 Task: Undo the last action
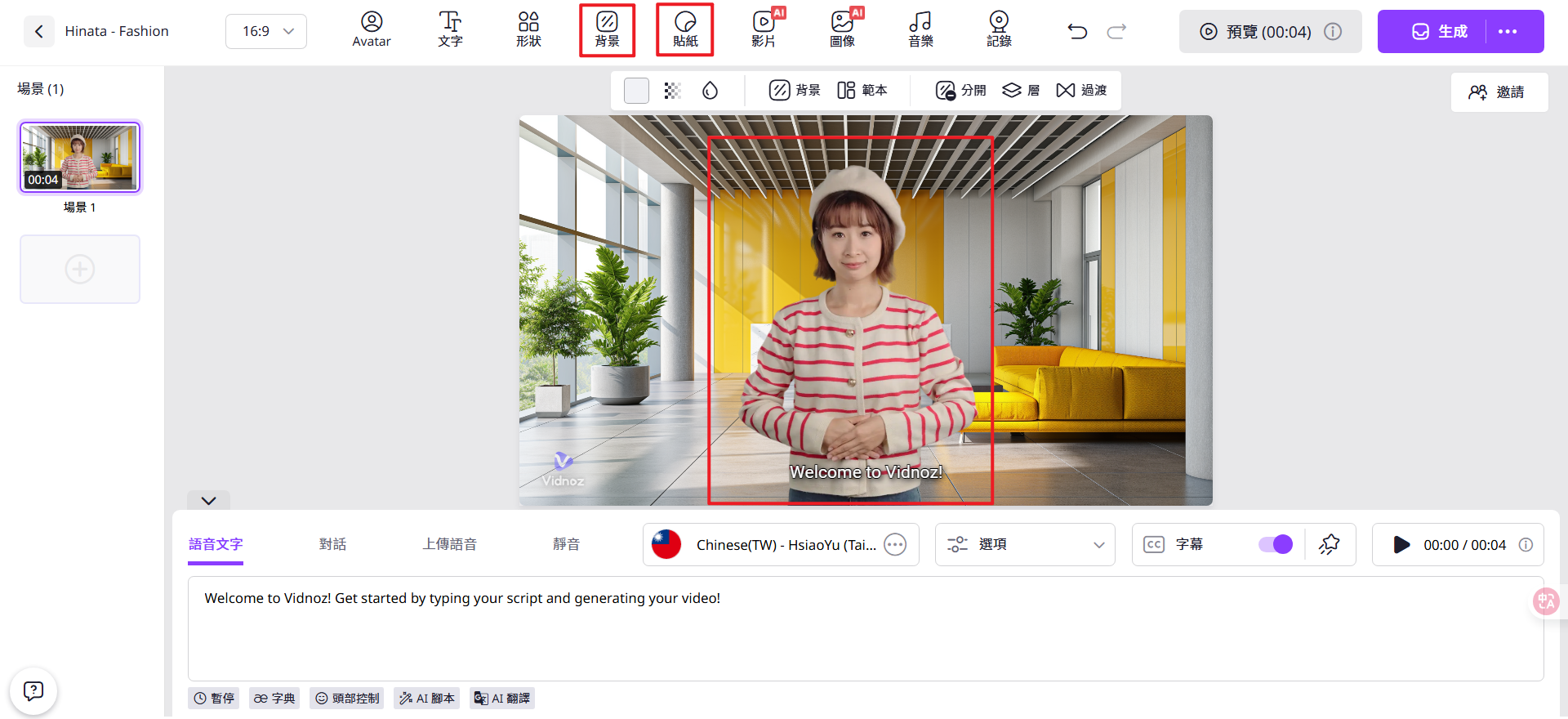(1077, 31)
